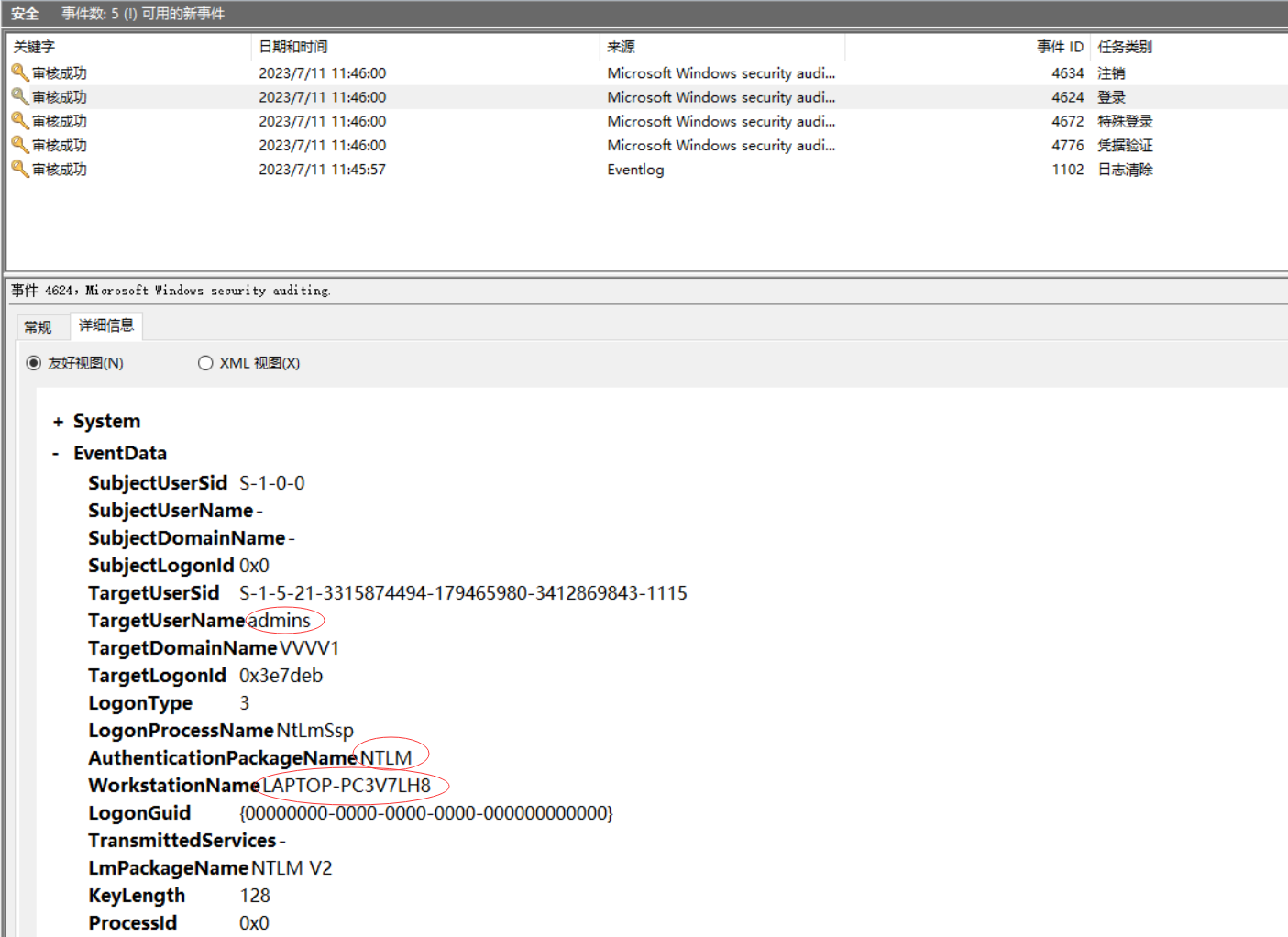Select XML 视图 radio button
Viewport: 1288px width, 937px height.
click(205, 363)
